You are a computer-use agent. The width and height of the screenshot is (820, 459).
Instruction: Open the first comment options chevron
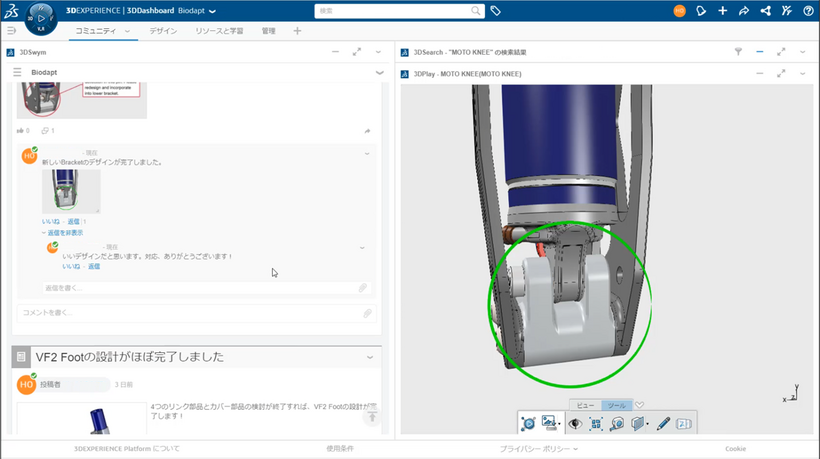(x=367, y=154)
